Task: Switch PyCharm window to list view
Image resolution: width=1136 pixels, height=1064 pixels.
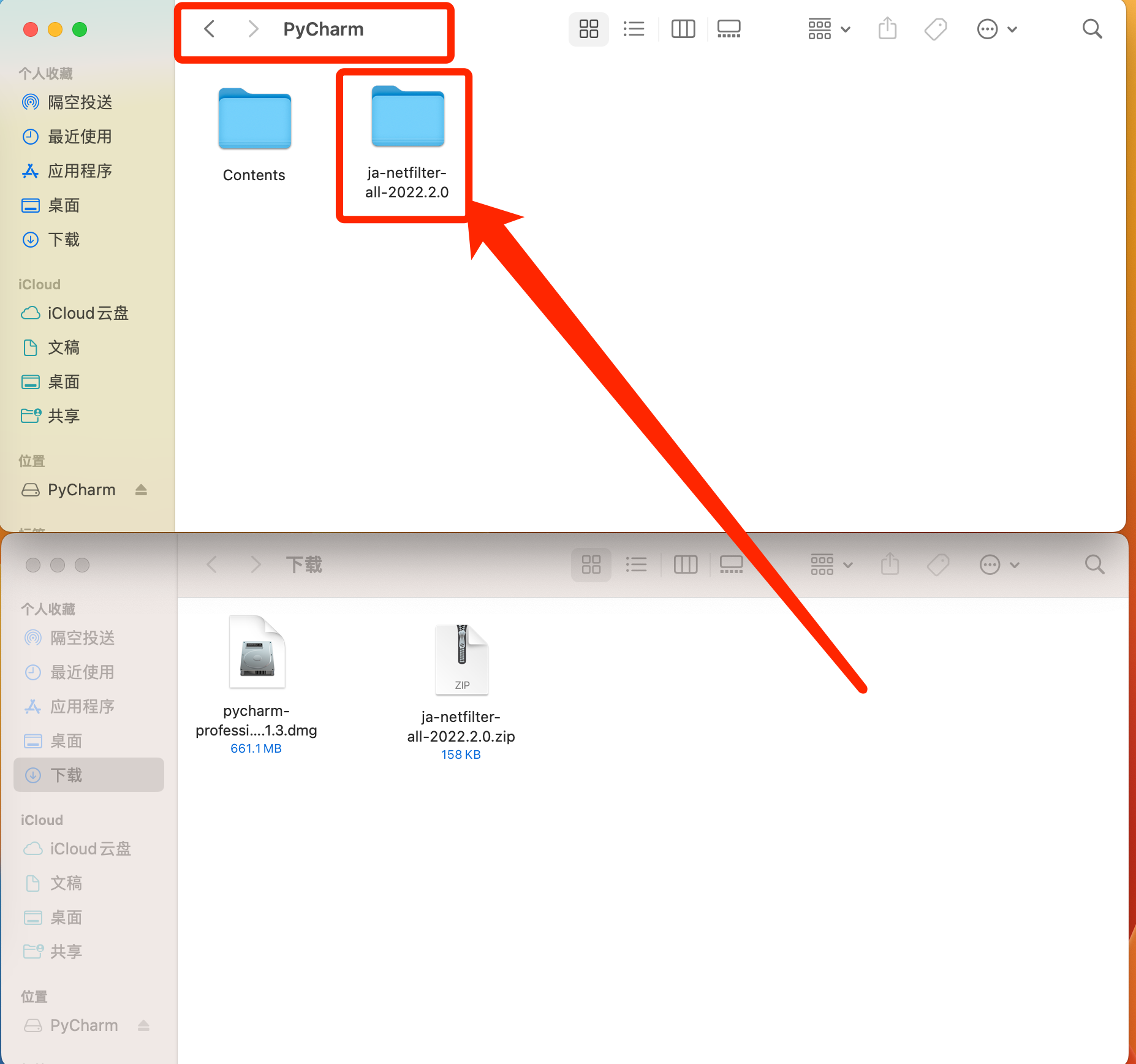Action: 634,29
